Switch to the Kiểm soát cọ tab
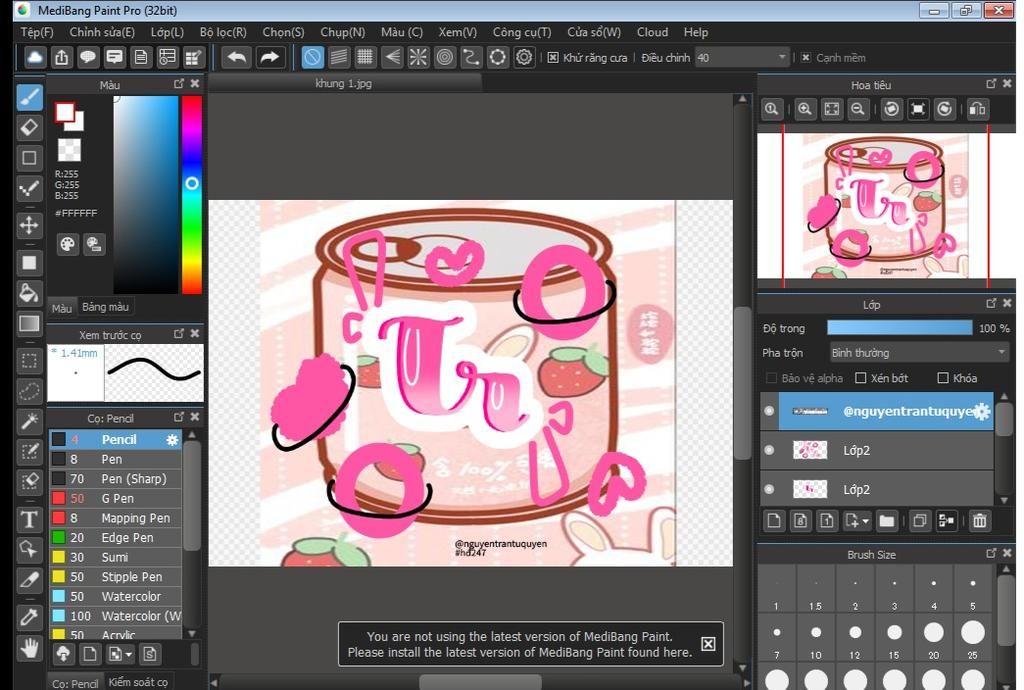The height and width of the screenshot is (690, 1024). (x=138, y=682)
